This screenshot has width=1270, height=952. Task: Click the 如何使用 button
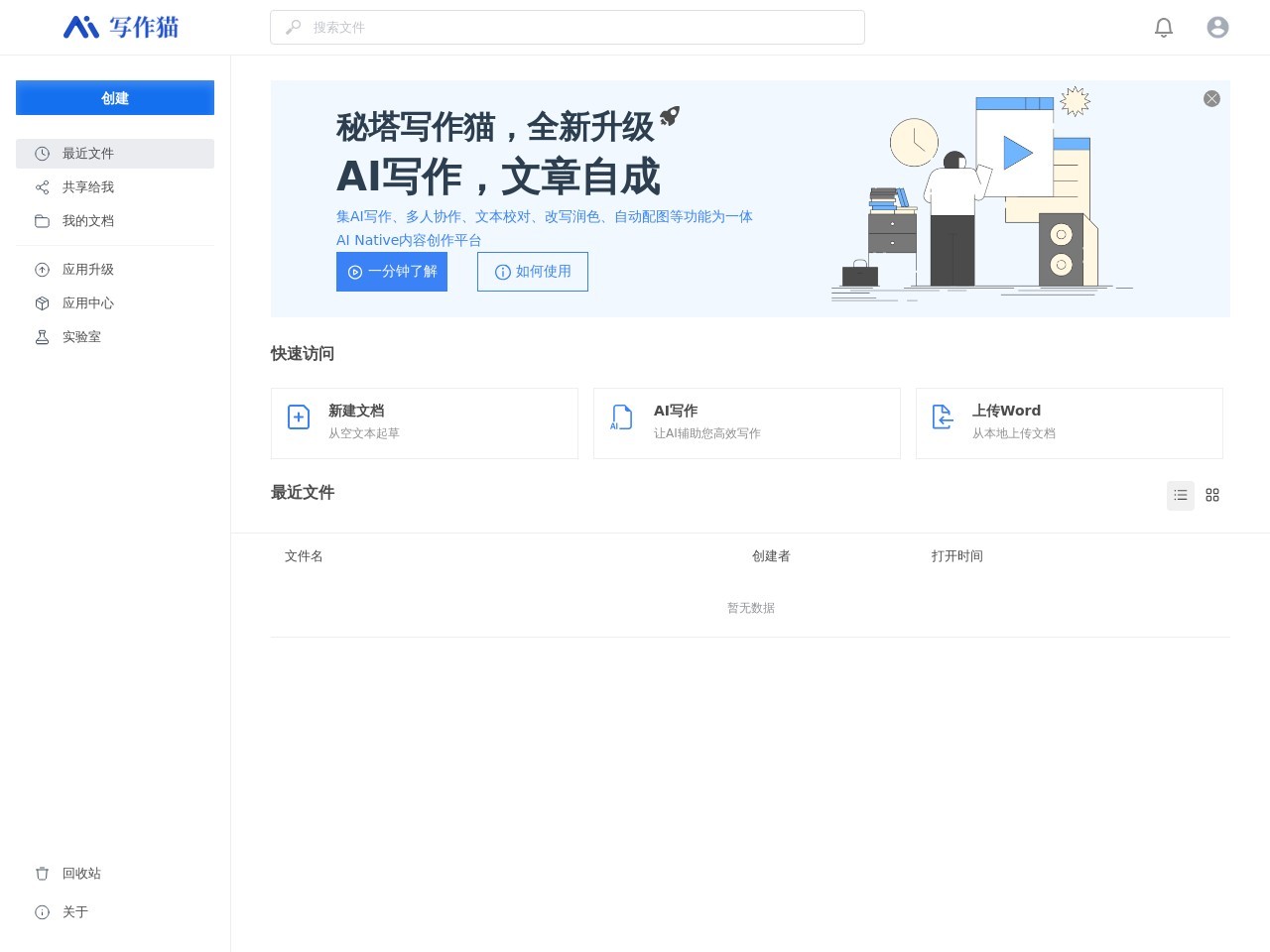(533, 272)
